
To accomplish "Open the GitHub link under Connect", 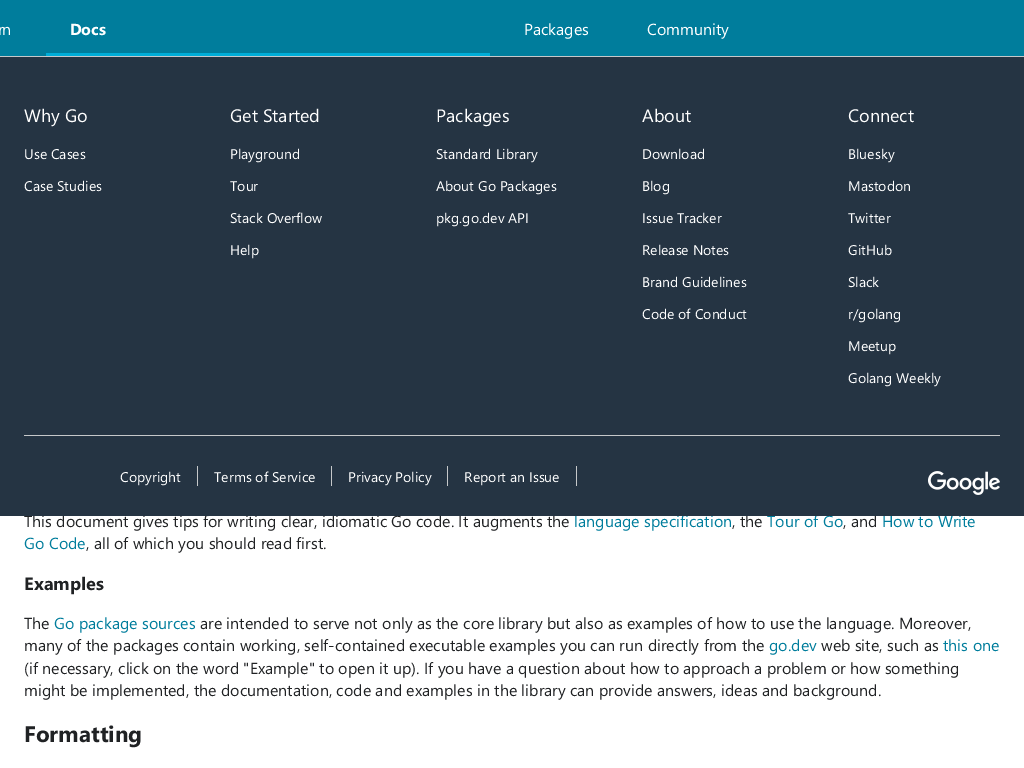I will click(x=870, y=250).
